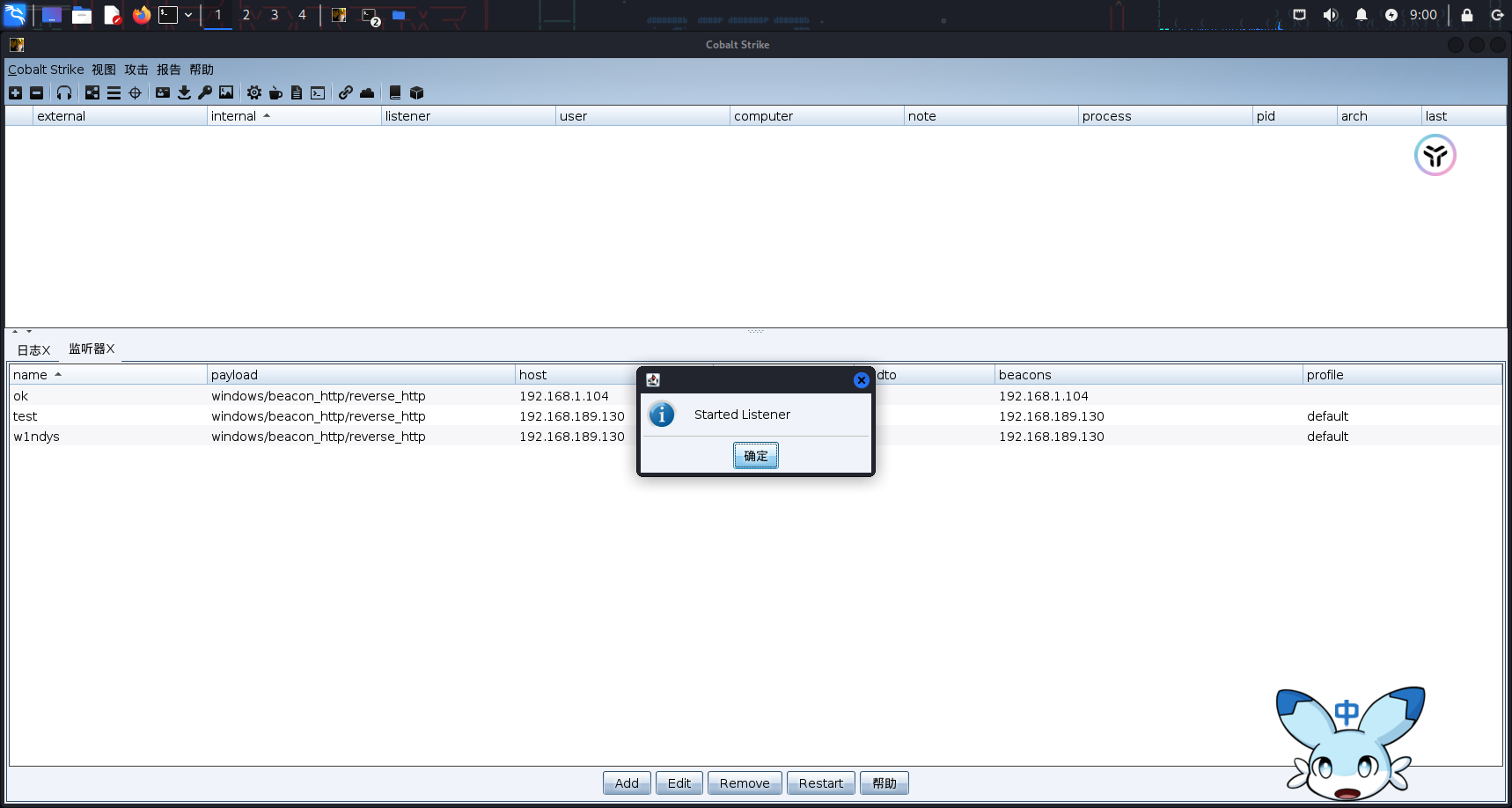Click the chain link host file icon

346,92
